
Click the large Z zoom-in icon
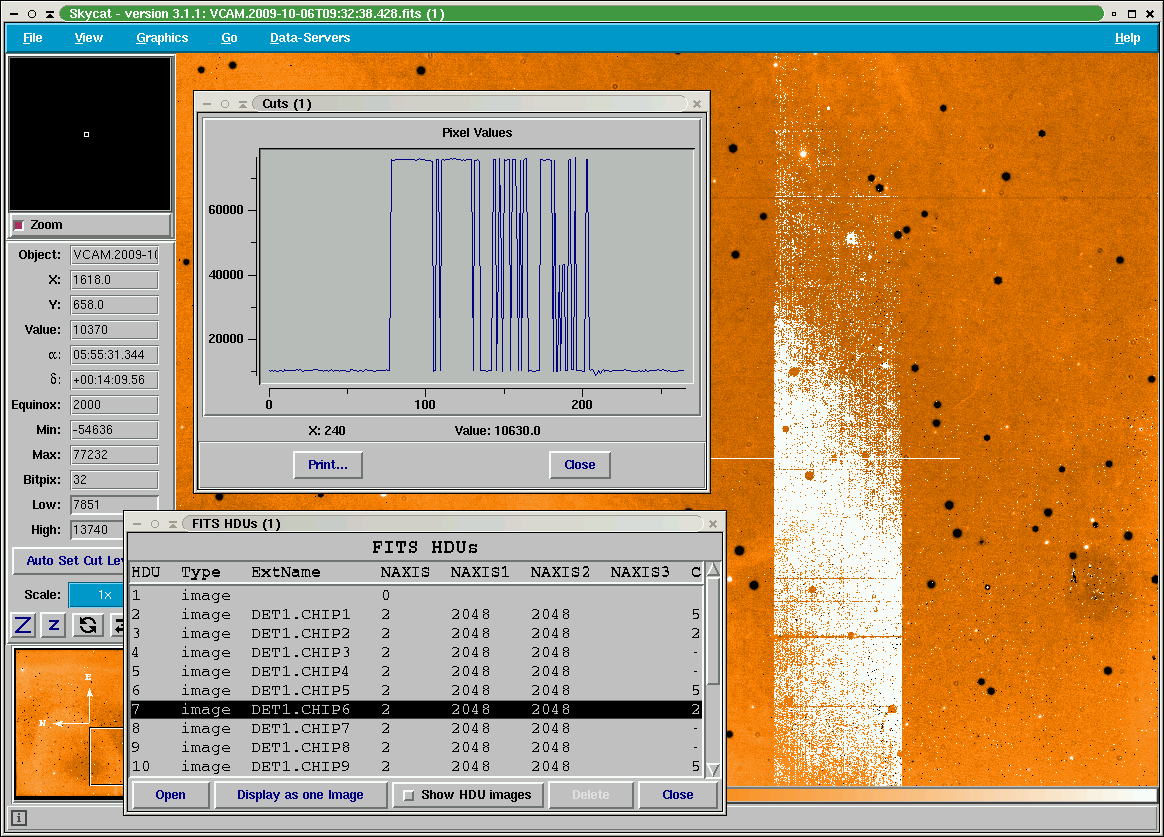coord(24,625)
